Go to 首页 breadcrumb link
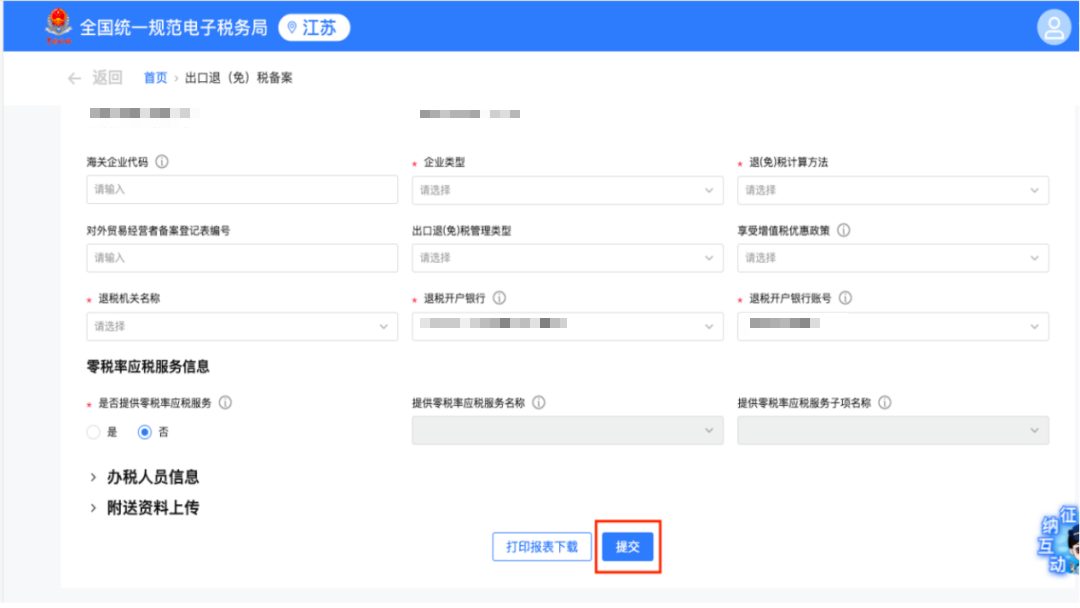1080x608 pixels. pyautogui.click(x=155, y=78)
